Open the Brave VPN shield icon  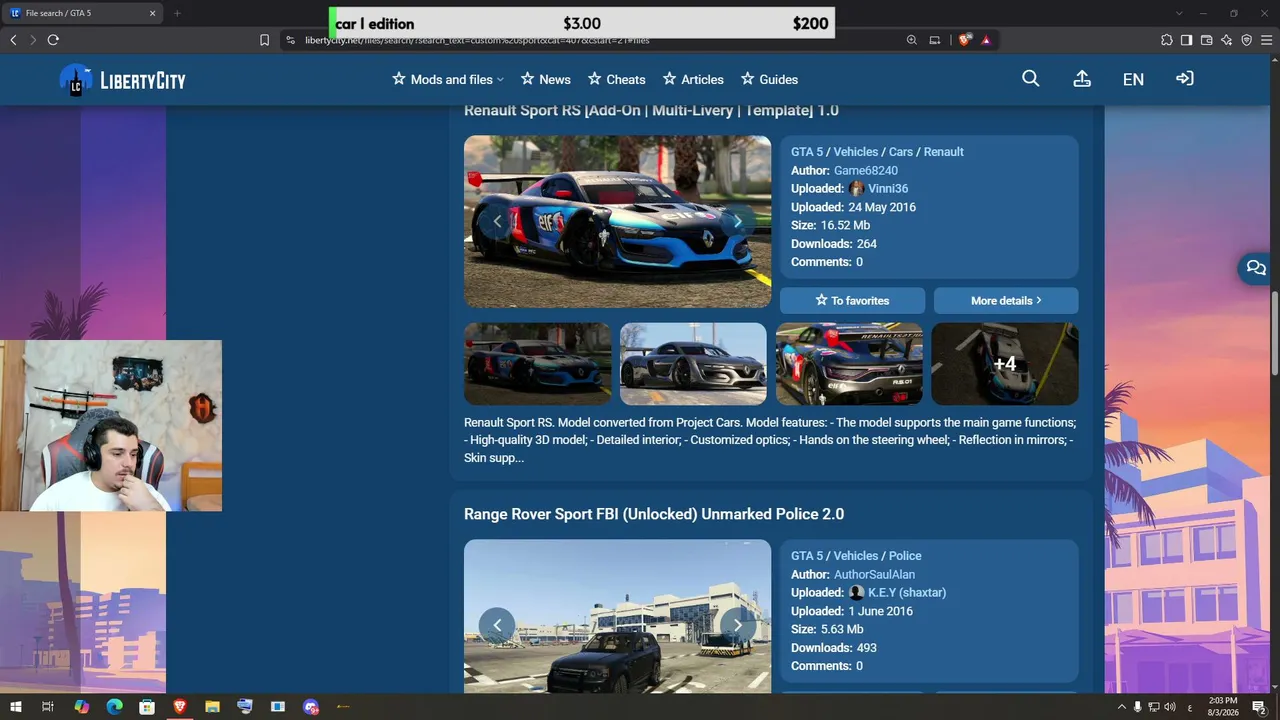(1247, 40)
